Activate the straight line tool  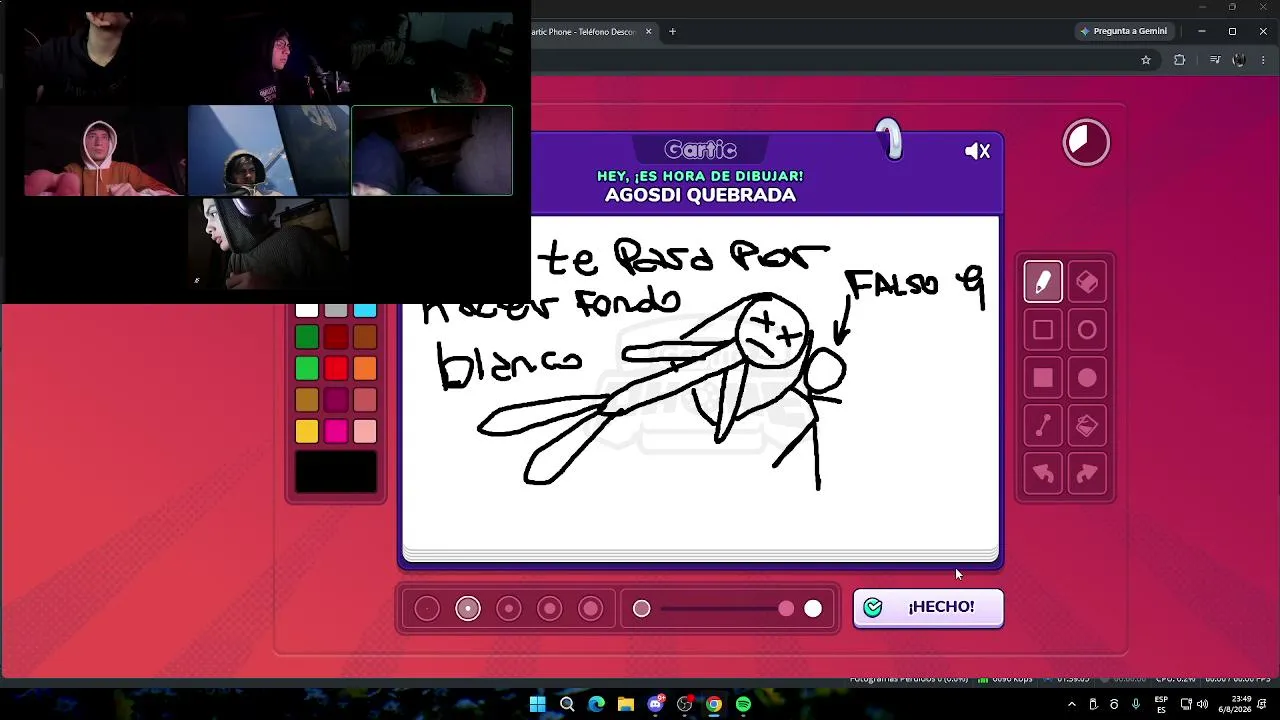point(1043,426)
